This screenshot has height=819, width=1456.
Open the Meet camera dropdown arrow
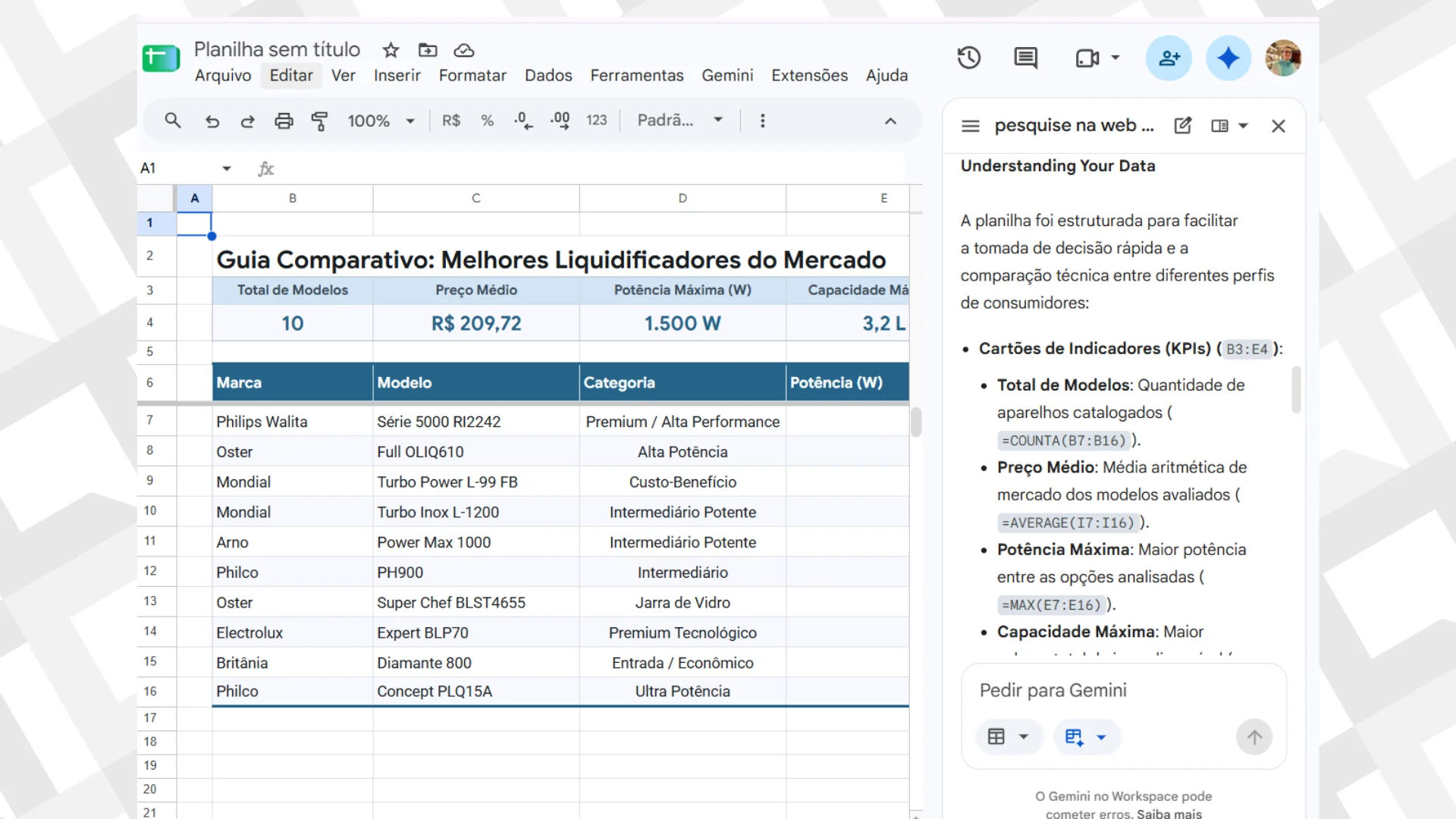click(1116, 58)
